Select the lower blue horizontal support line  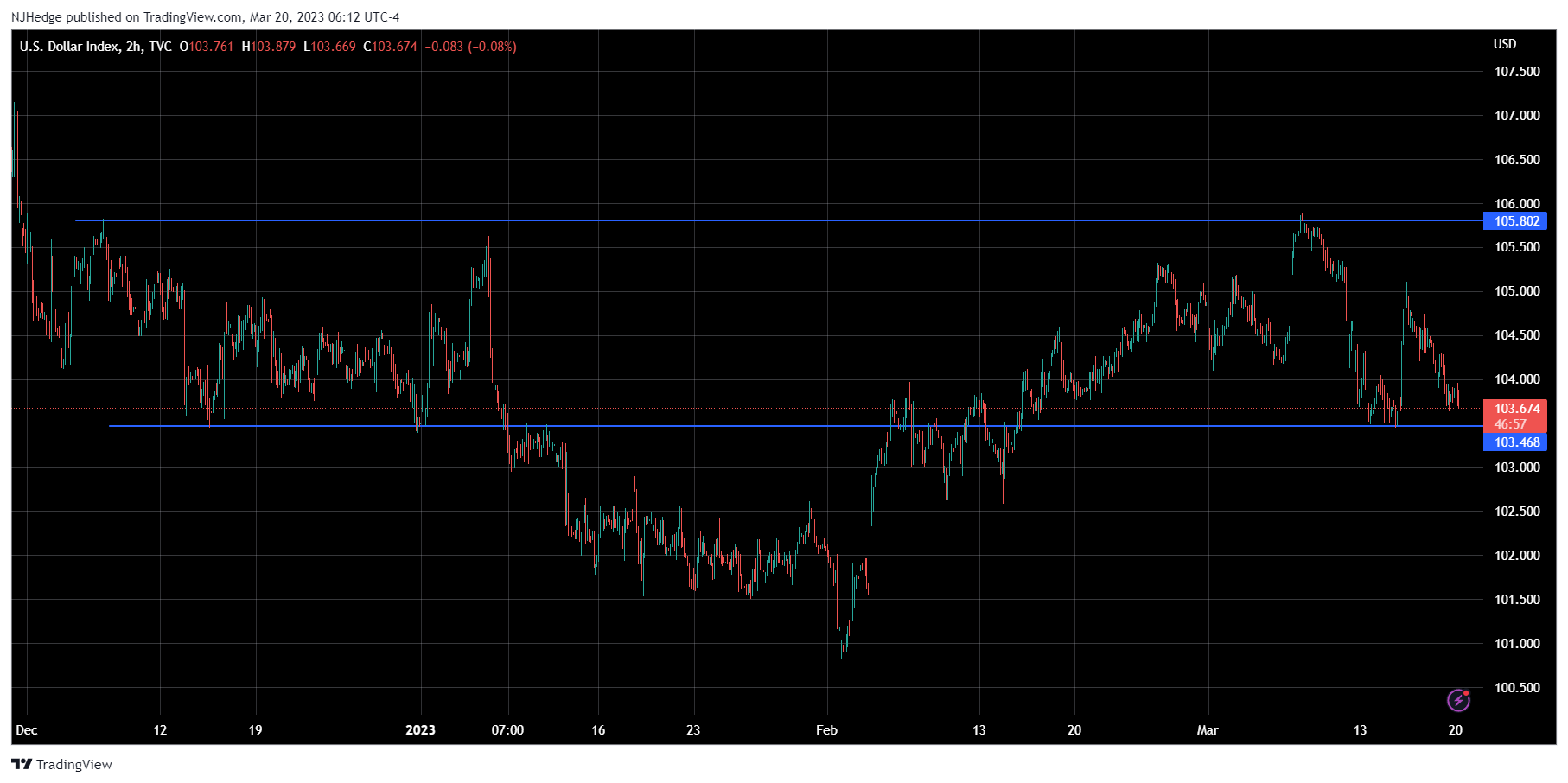pyautogui.click(x=692, y=425)
